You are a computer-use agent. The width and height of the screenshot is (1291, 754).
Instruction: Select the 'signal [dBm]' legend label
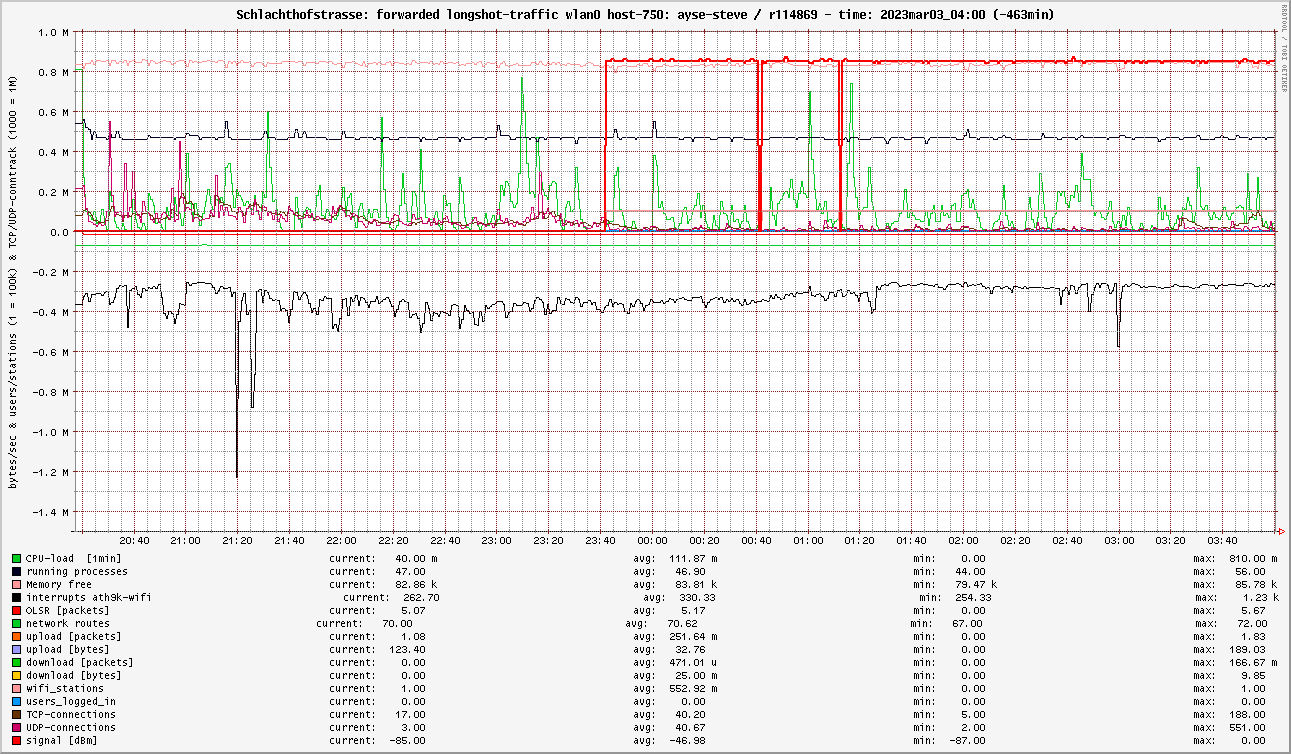62,740
